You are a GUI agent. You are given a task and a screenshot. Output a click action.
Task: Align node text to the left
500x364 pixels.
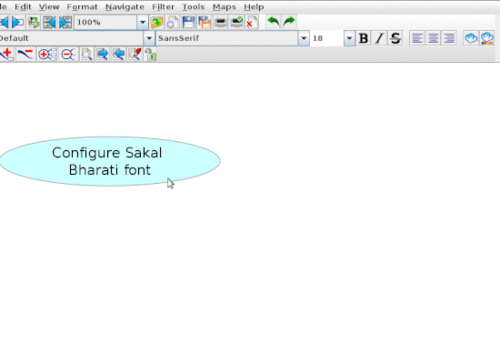point(417,38)
